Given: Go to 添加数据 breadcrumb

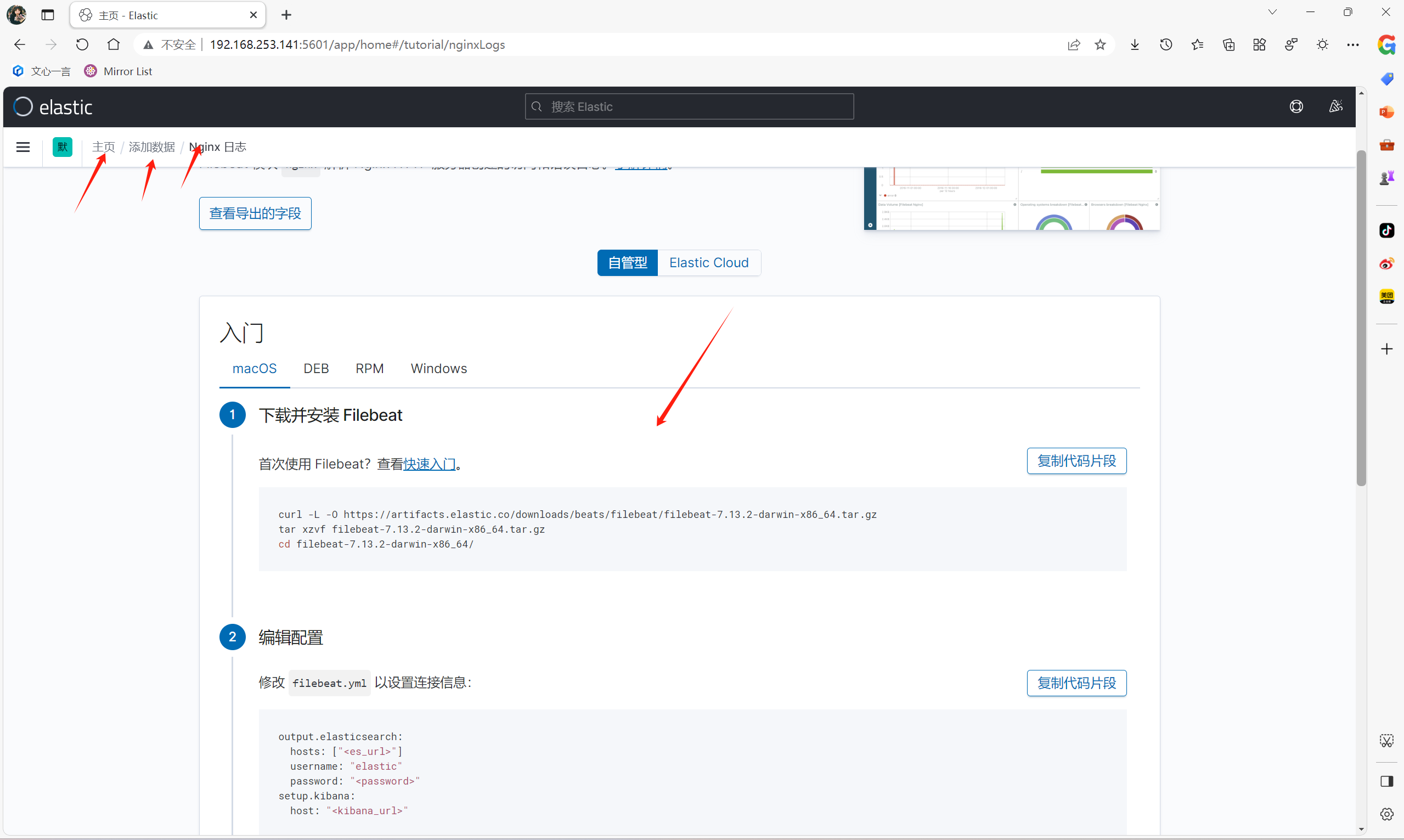Looking at the screenshot, I should tap(151, 147).
